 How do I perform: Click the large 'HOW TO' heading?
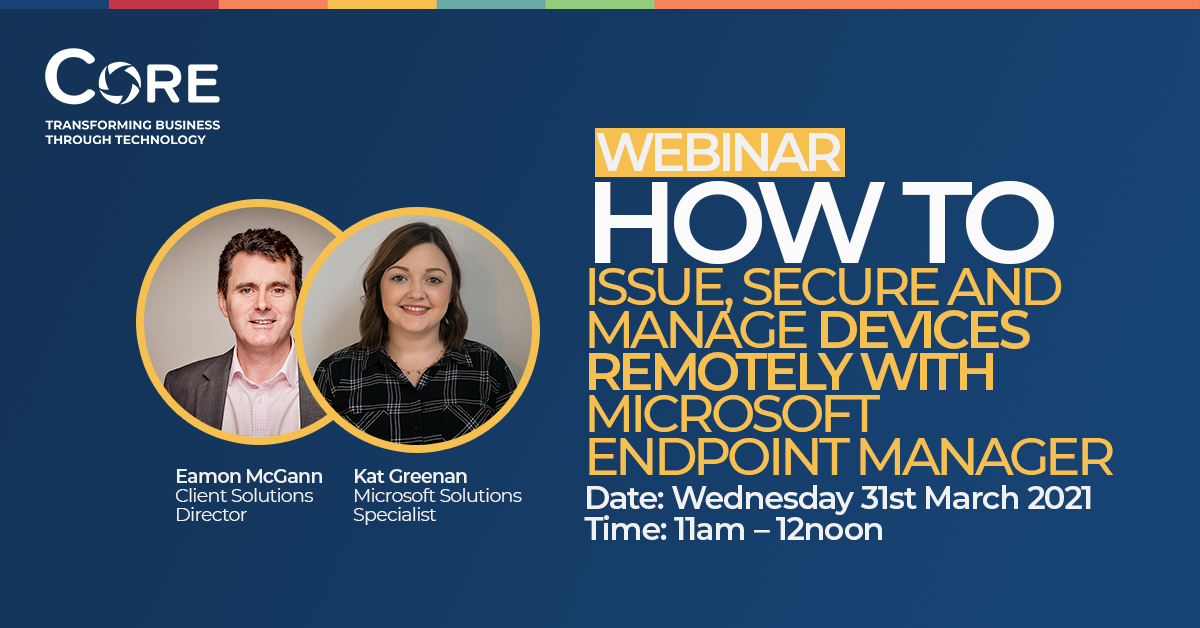(x=823, y=223)
